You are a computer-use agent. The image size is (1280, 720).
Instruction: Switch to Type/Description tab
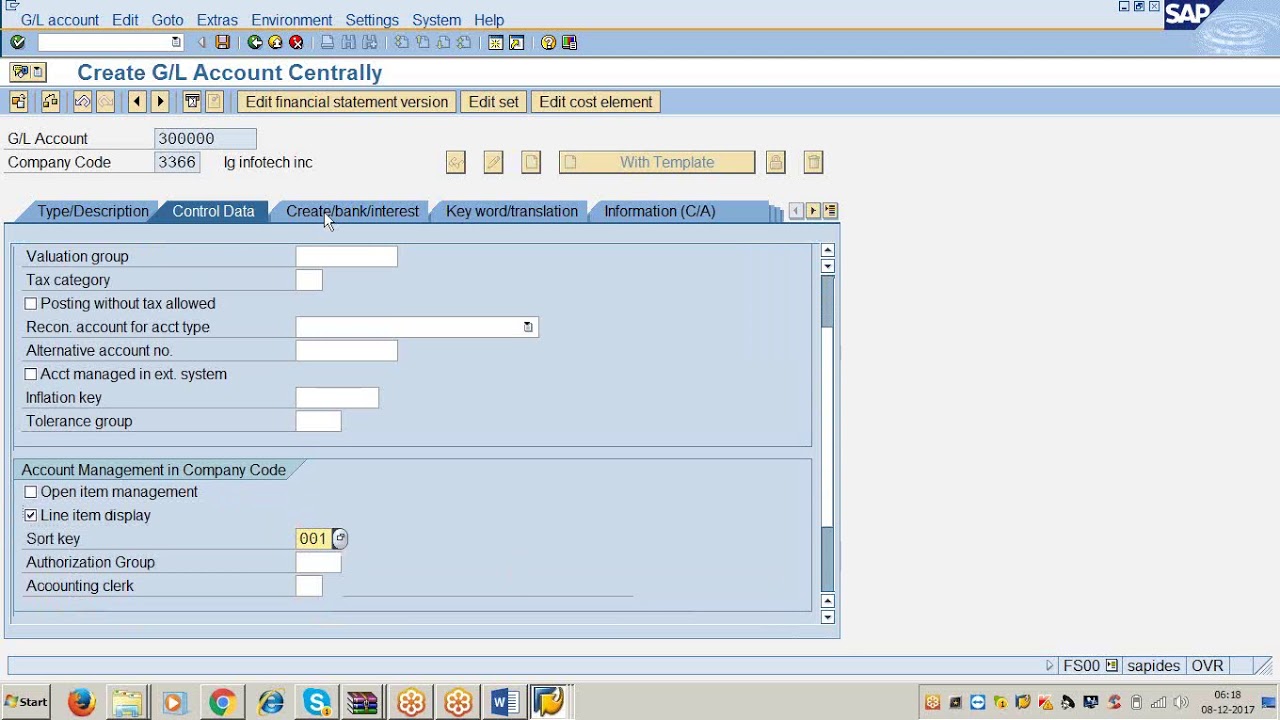[93, 211]
